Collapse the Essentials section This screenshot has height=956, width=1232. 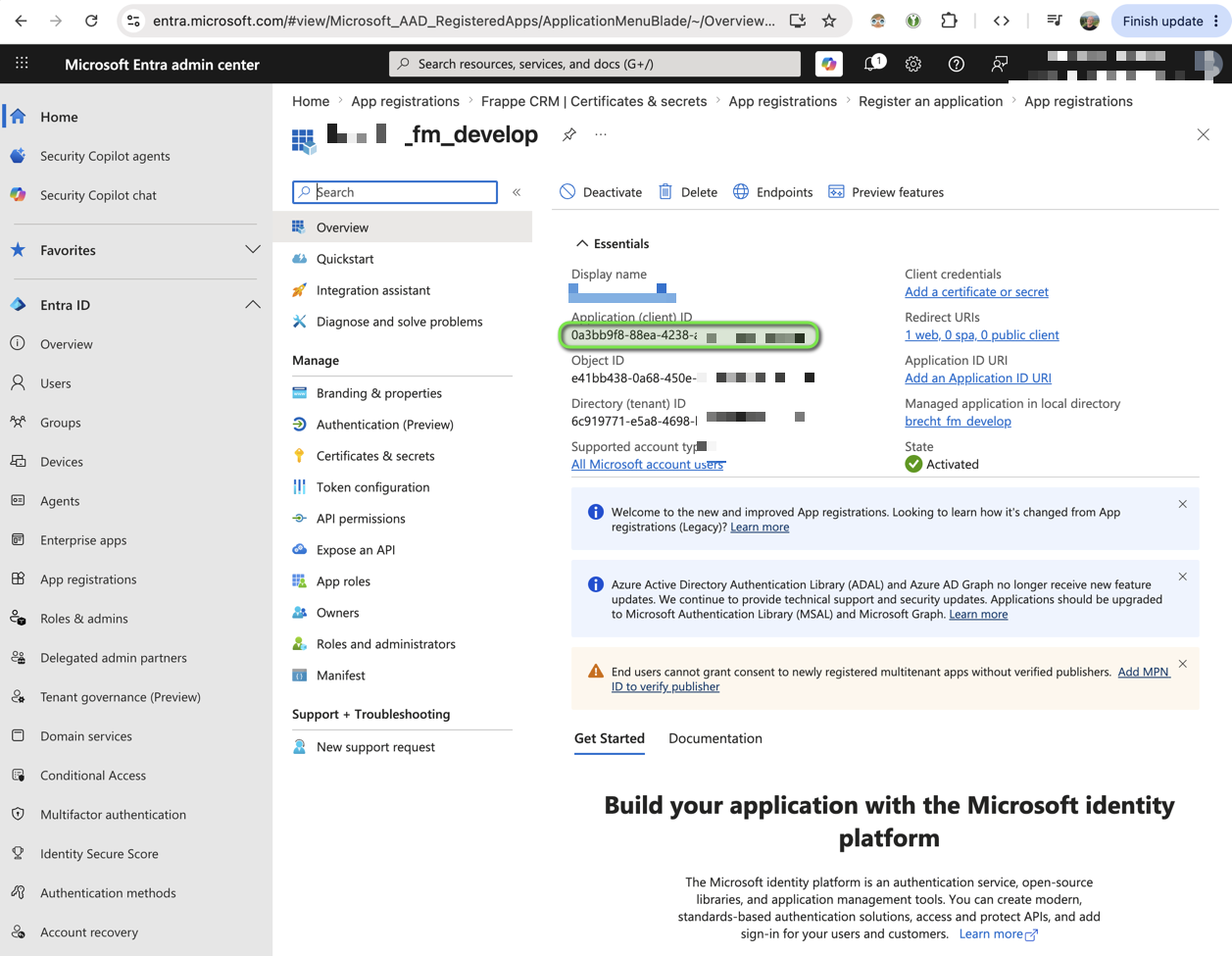612,243
